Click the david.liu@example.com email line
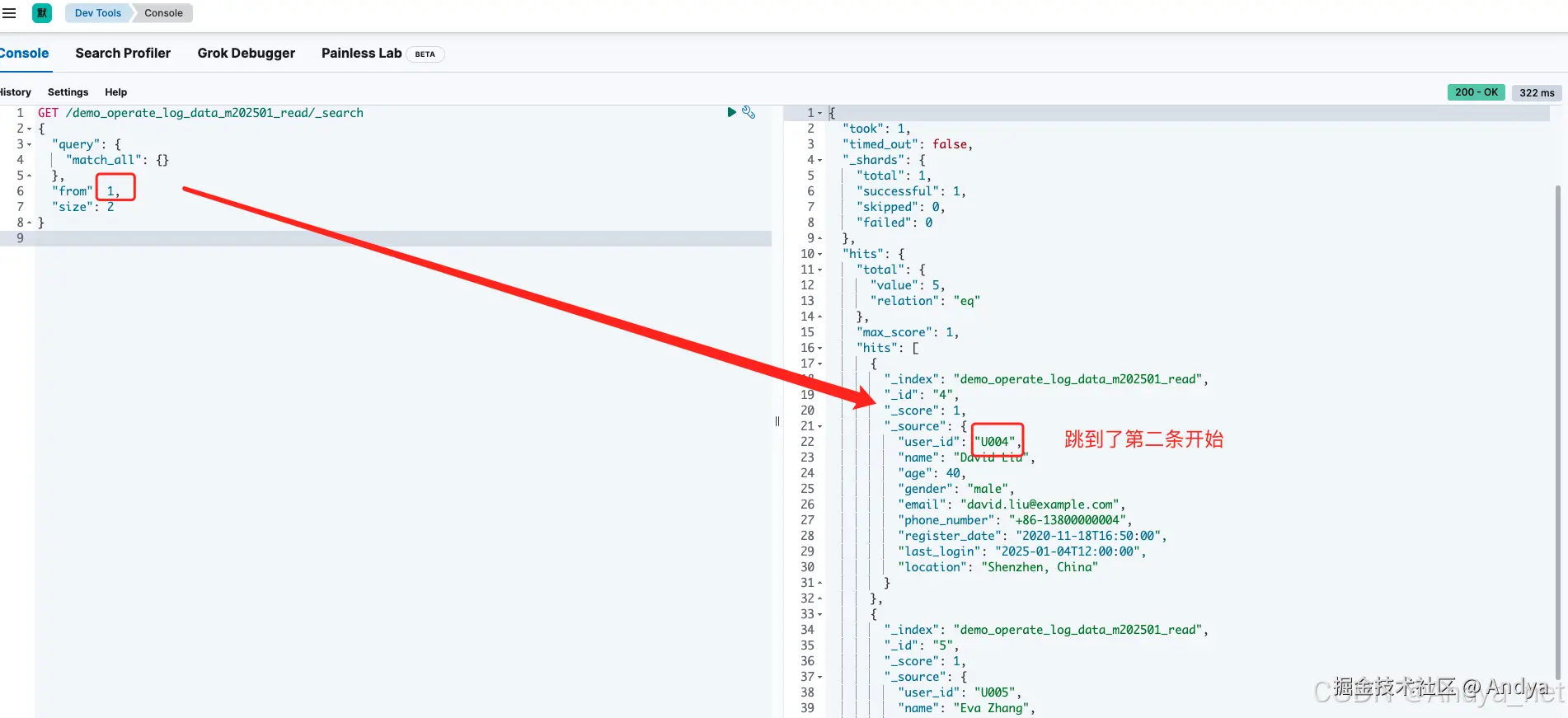This screenshot has height=718, width=1568. coord(1012,504)
